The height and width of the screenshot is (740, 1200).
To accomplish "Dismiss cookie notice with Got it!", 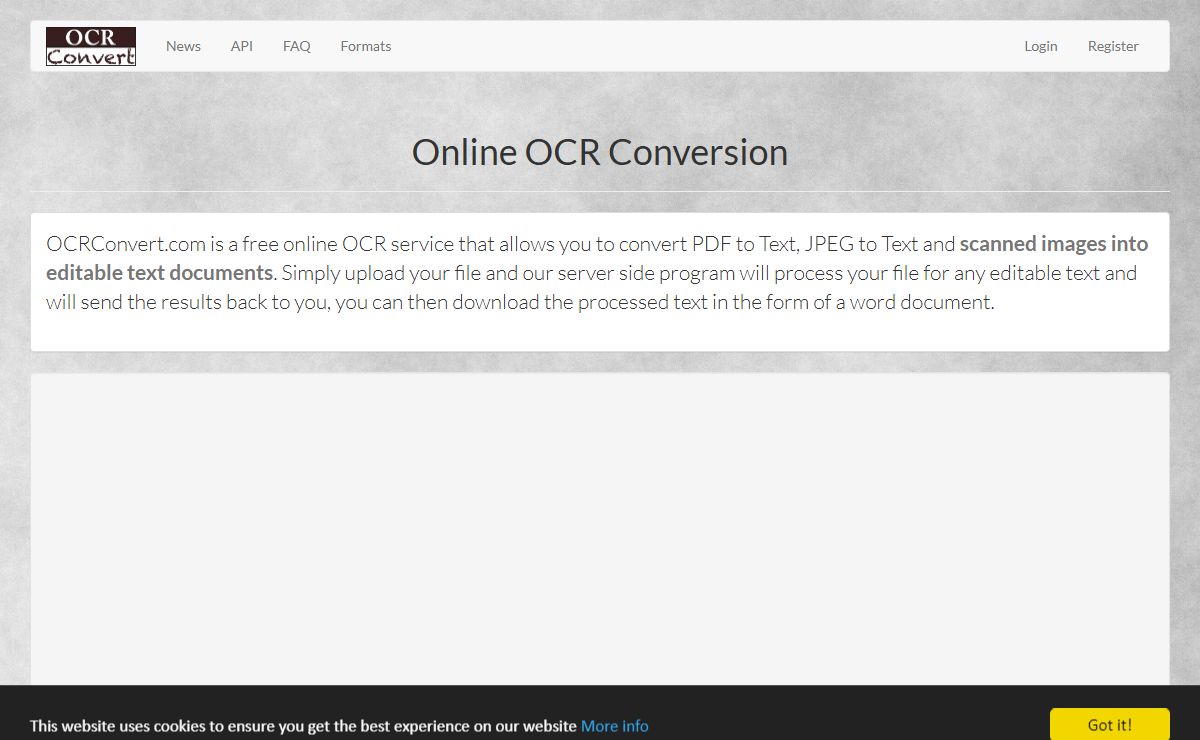I will click(x=1110, y=724).
